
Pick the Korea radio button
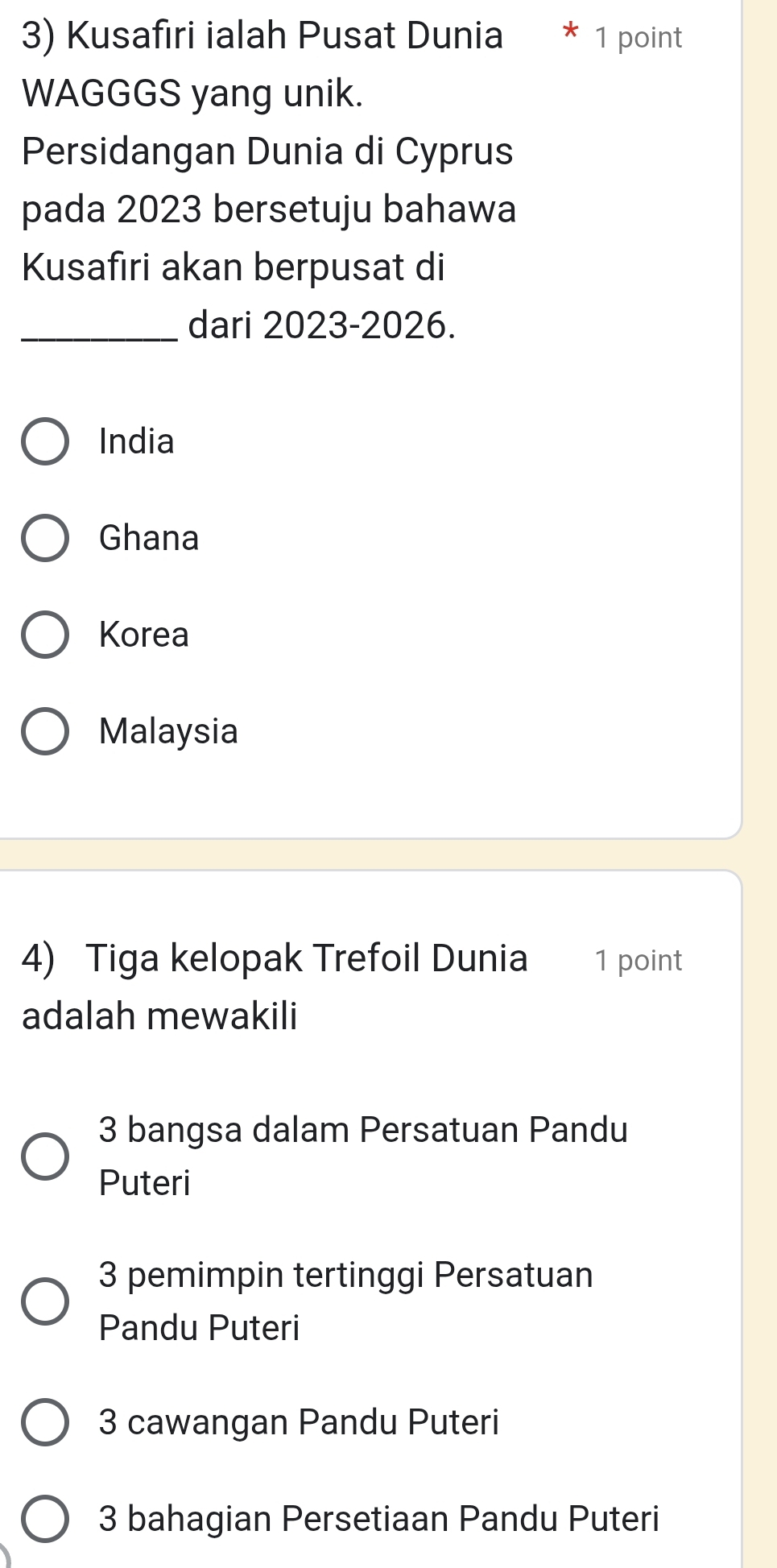click(44, 635)
